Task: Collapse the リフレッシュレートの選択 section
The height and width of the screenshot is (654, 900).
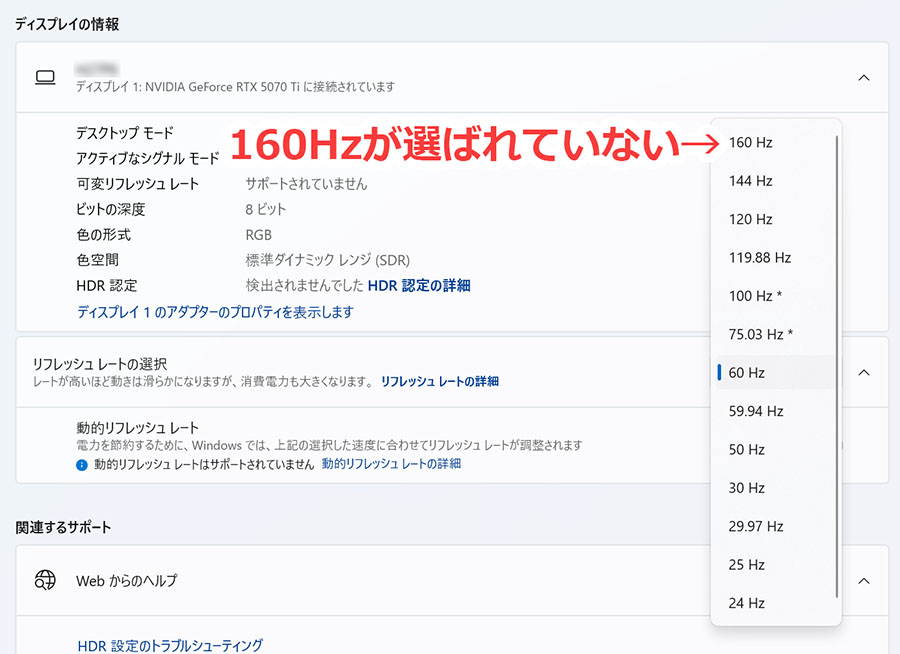Action: click(864, 371)
